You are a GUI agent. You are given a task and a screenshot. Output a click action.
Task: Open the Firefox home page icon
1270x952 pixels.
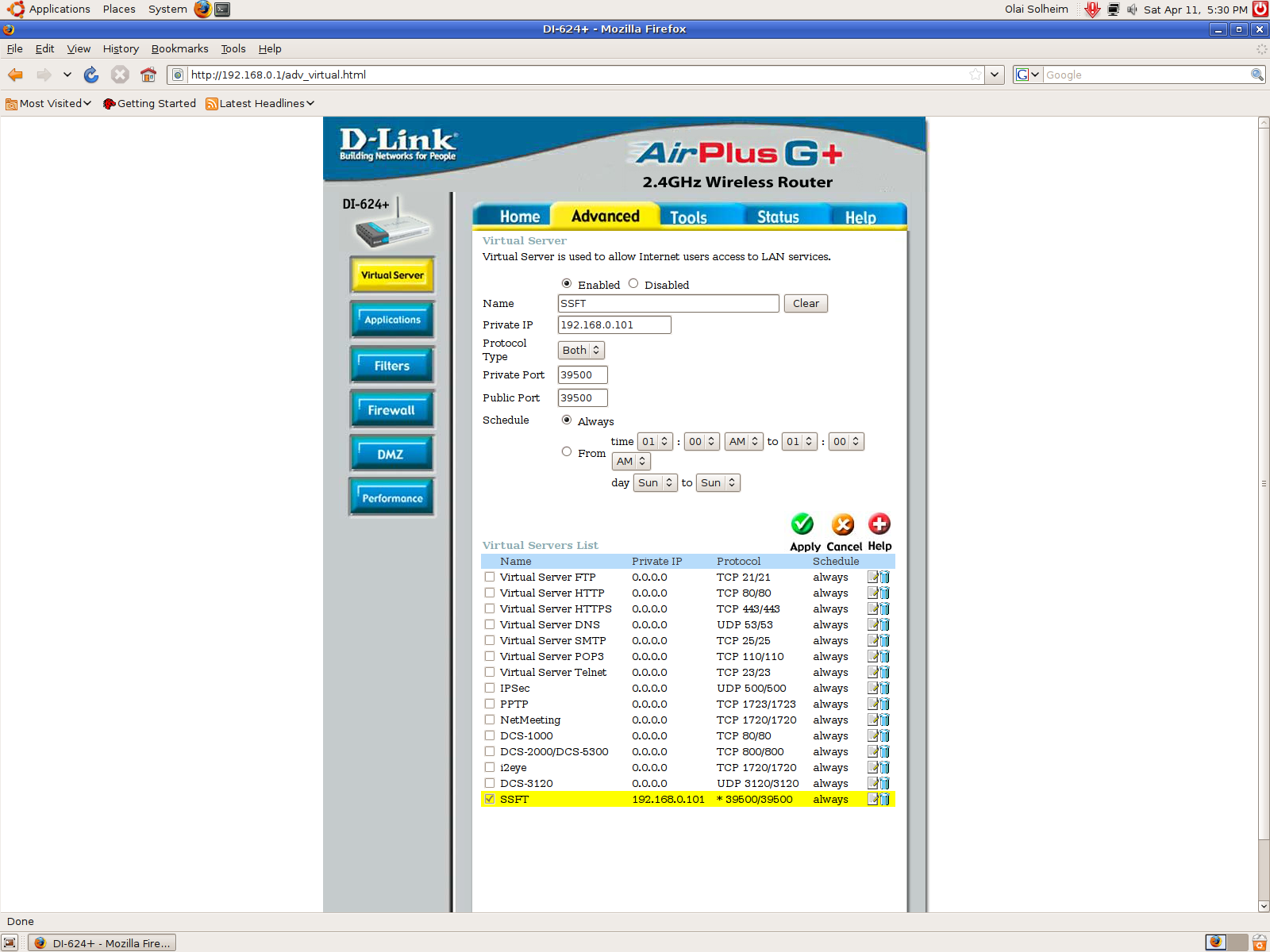(148, 75)
